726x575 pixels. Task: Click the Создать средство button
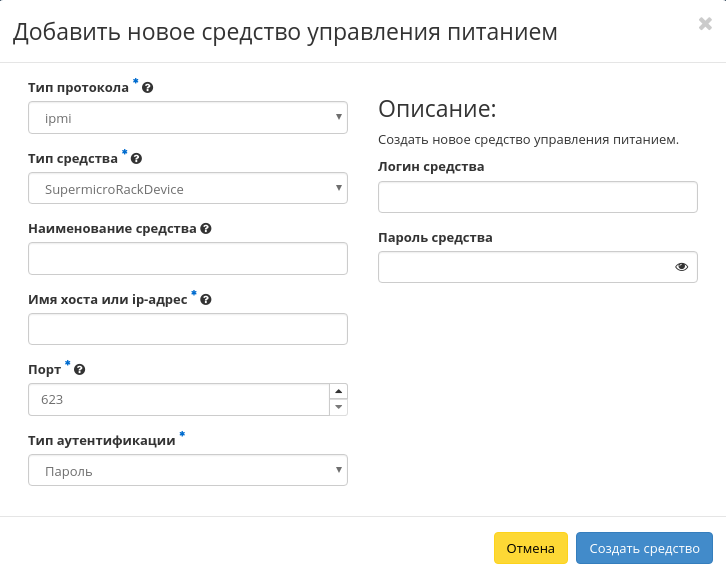tap(644, 548)
